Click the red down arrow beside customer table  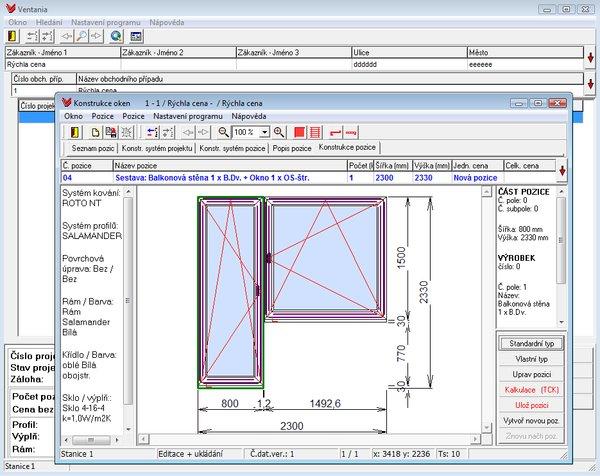coord(589,57)
